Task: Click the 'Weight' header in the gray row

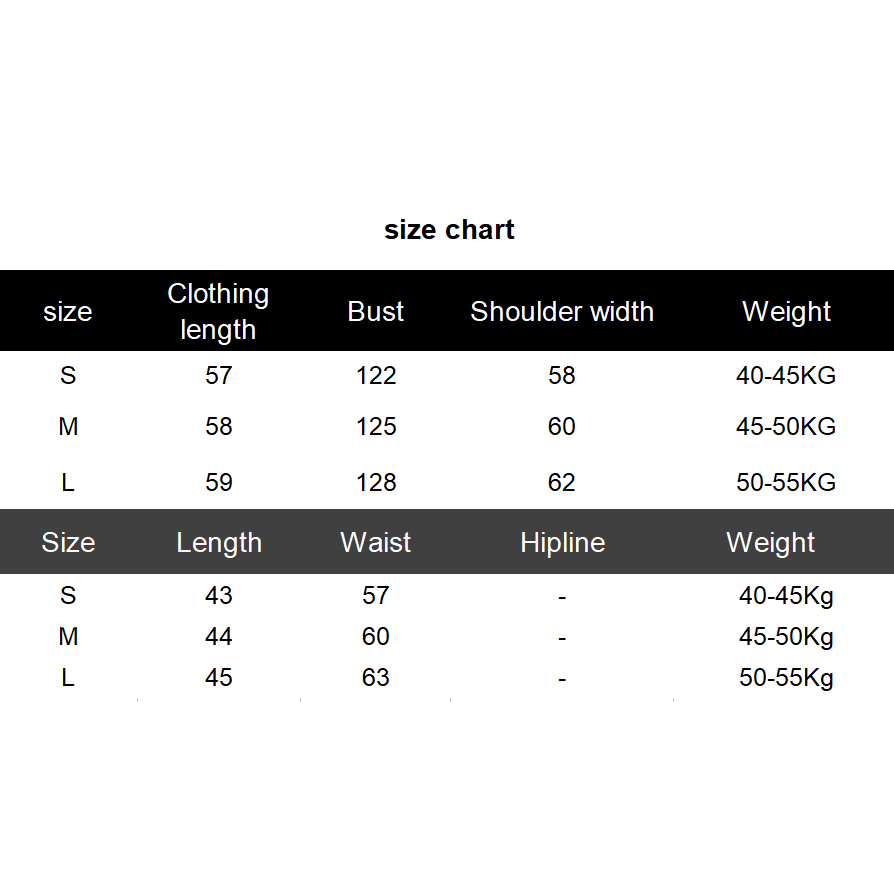Action: pos(770,542)
